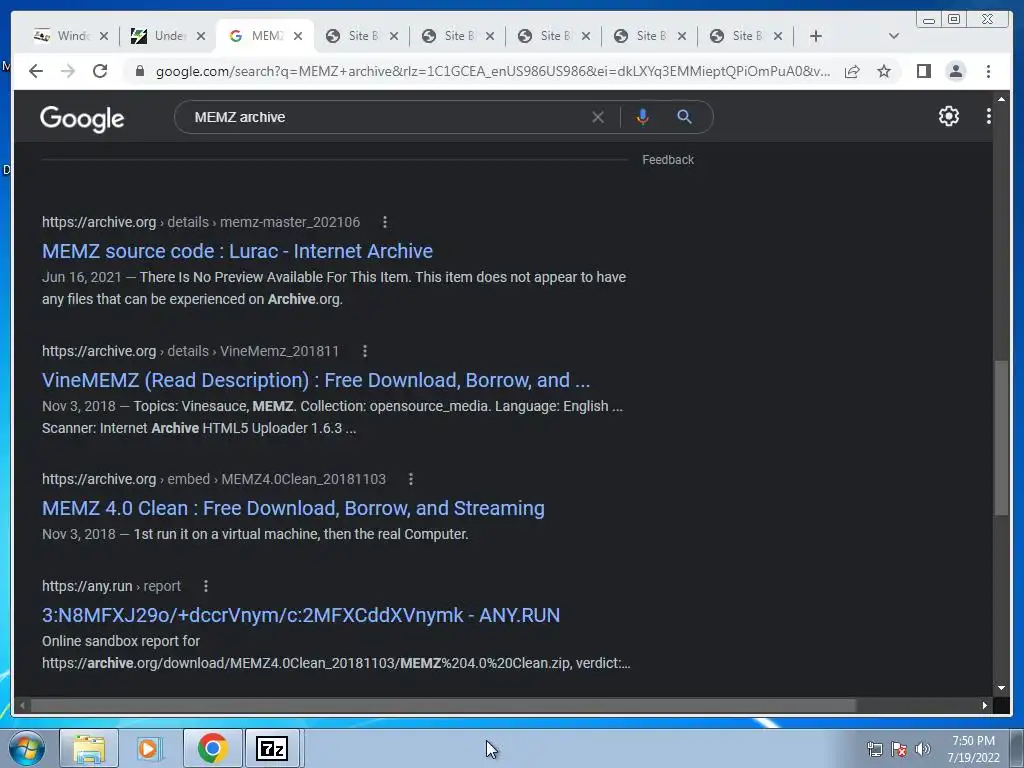Click Chrome icon in taskbar
The height and width of the screenshot is (768, 1024).
pyautogui.click(x=212, y=748)
